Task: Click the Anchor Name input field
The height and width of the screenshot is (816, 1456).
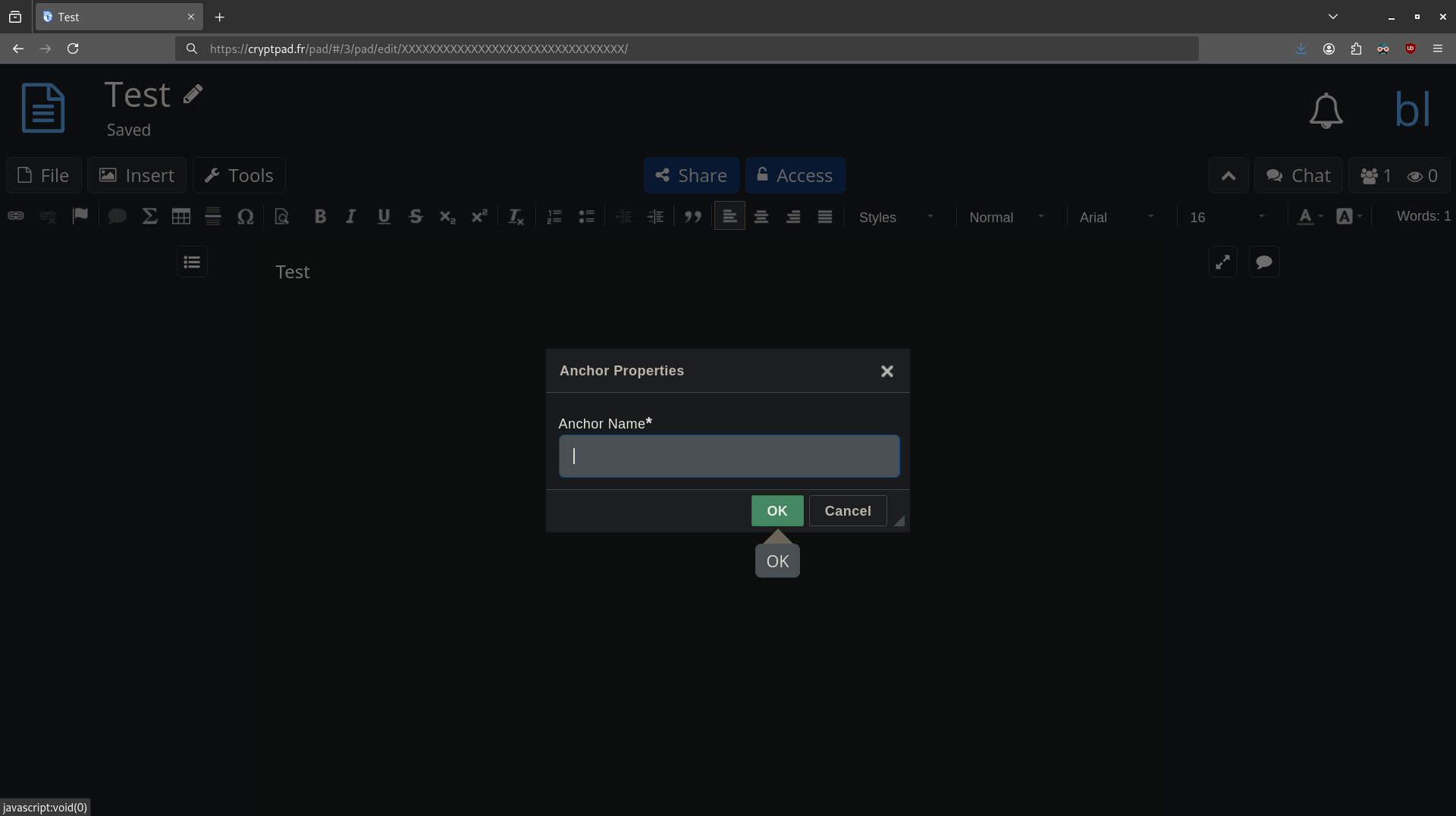Action: [729, 456]
